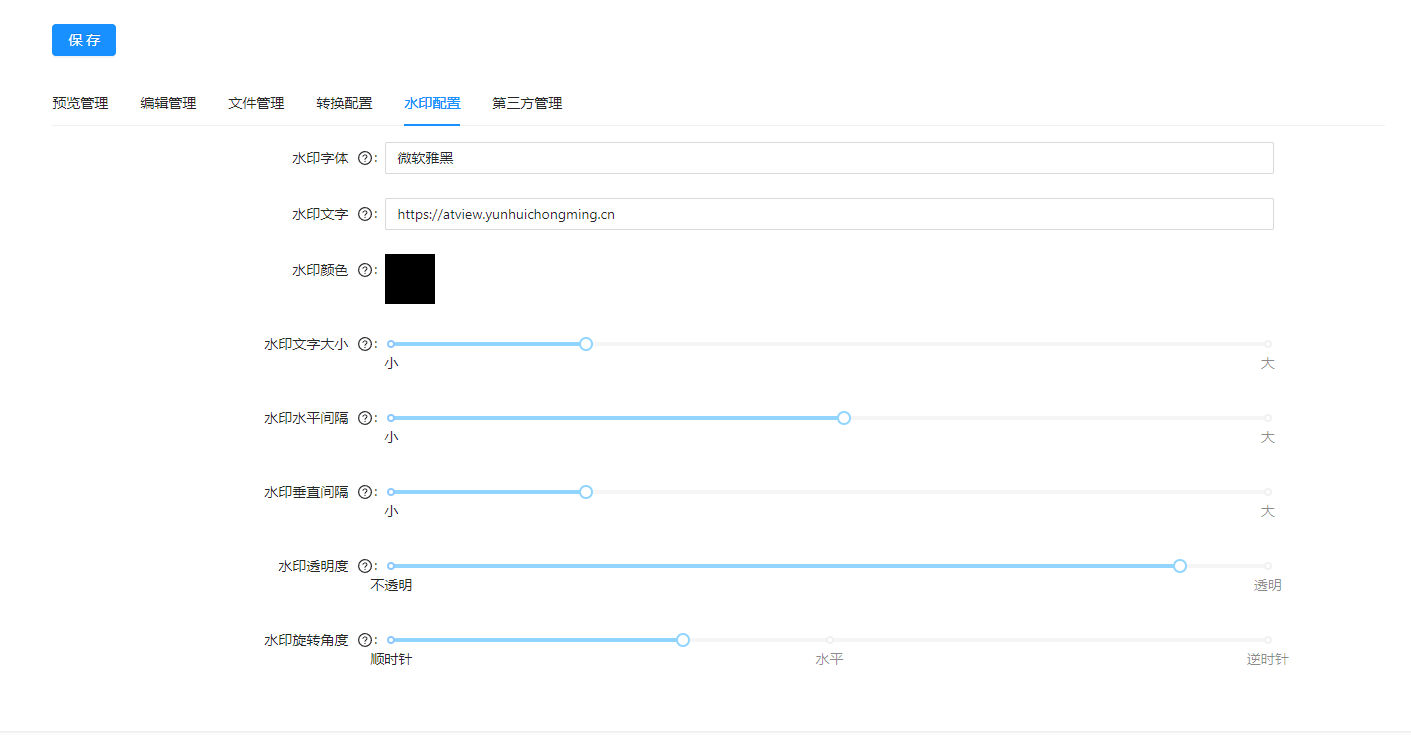Viewport: 1411px width, 740px height.
Task: Click the 水印水平间隔 slider handle
Action: [844, 418]
